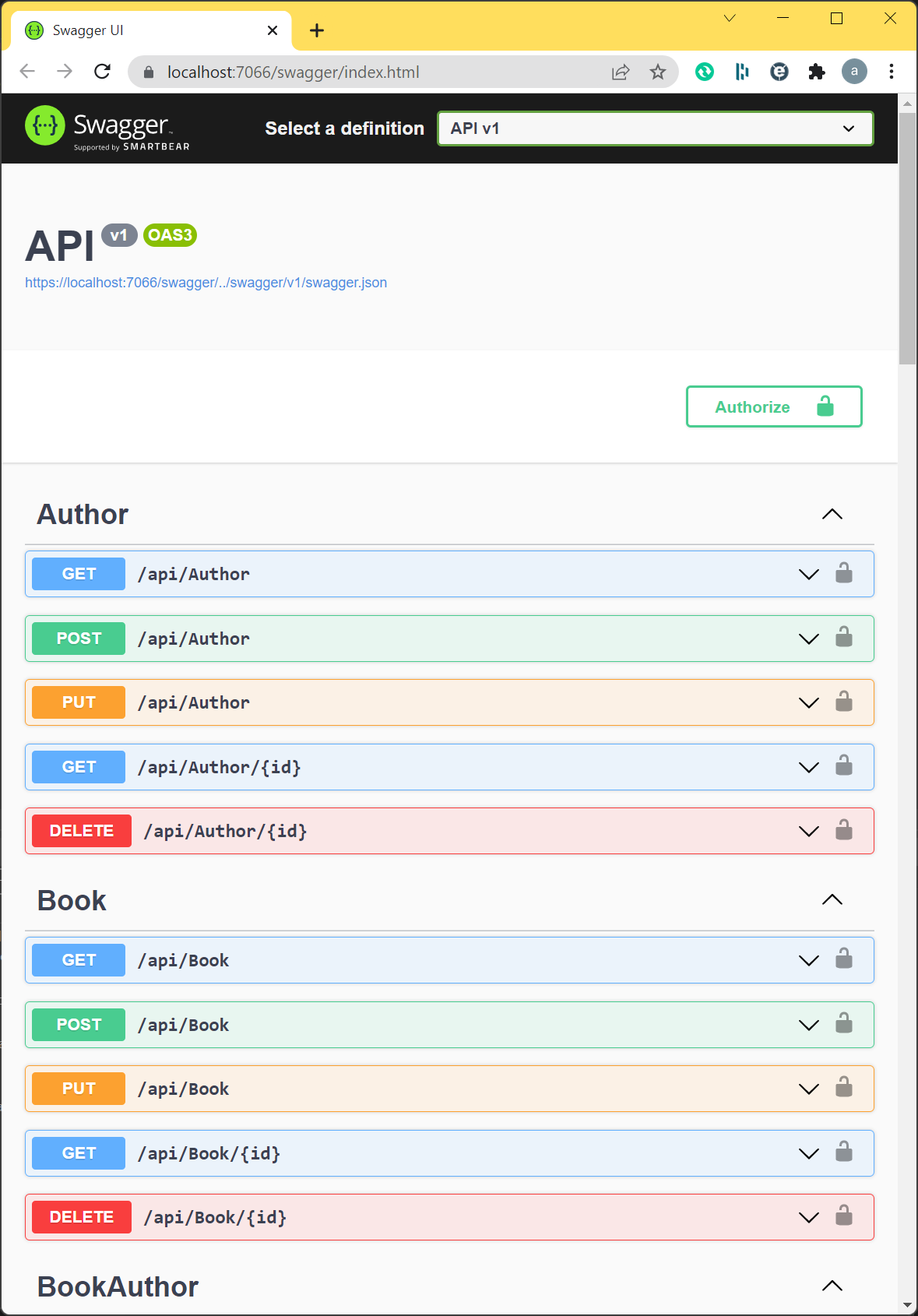
Task: Expand GET /api/Author/{id} with its chevron
Action: (x=809, y=768)
